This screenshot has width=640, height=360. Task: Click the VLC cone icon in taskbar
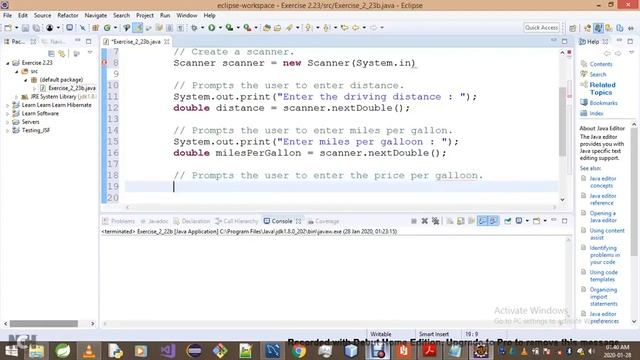89,351
